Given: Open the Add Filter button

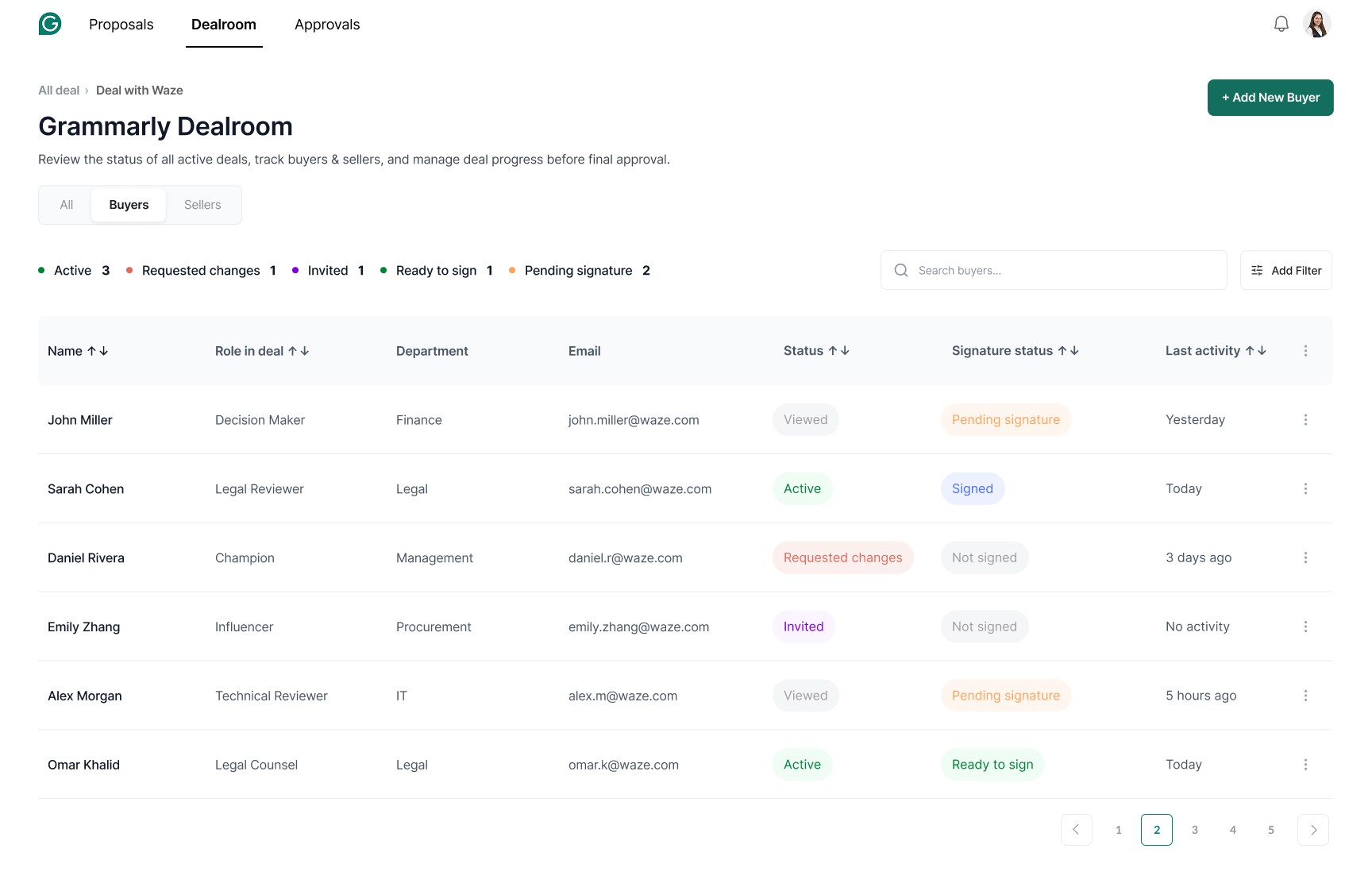Looking at the screenshot, I should click(1285, 270).
